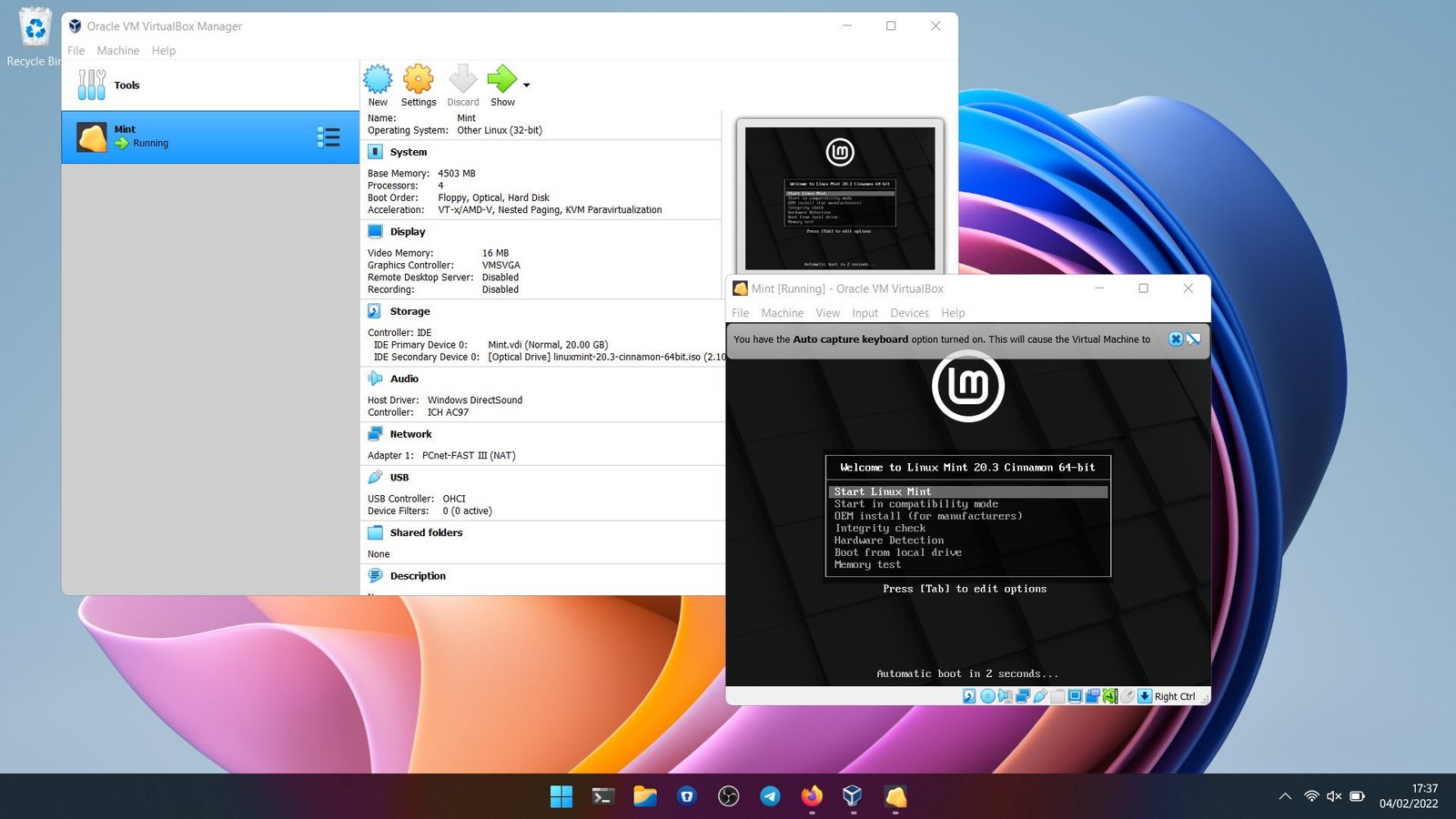Dismiss the auto capture keyboard notification
1456x819 pixels.
[x=1176, y=339]
